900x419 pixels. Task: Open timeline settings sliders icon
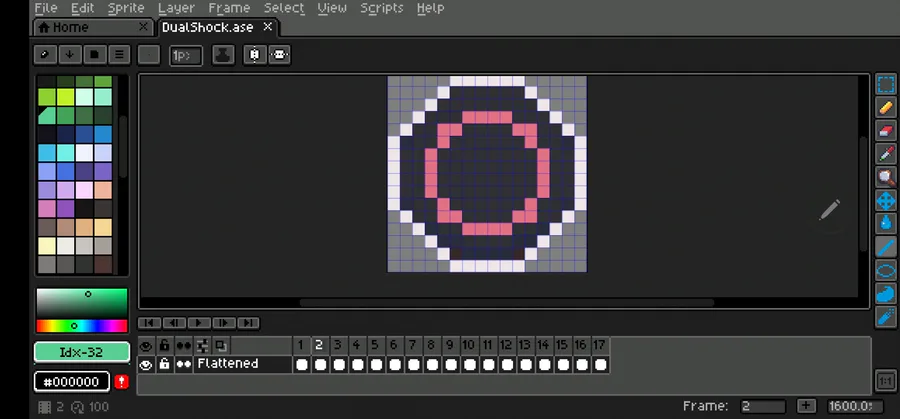pyautogui.click(x=202, y=346)
